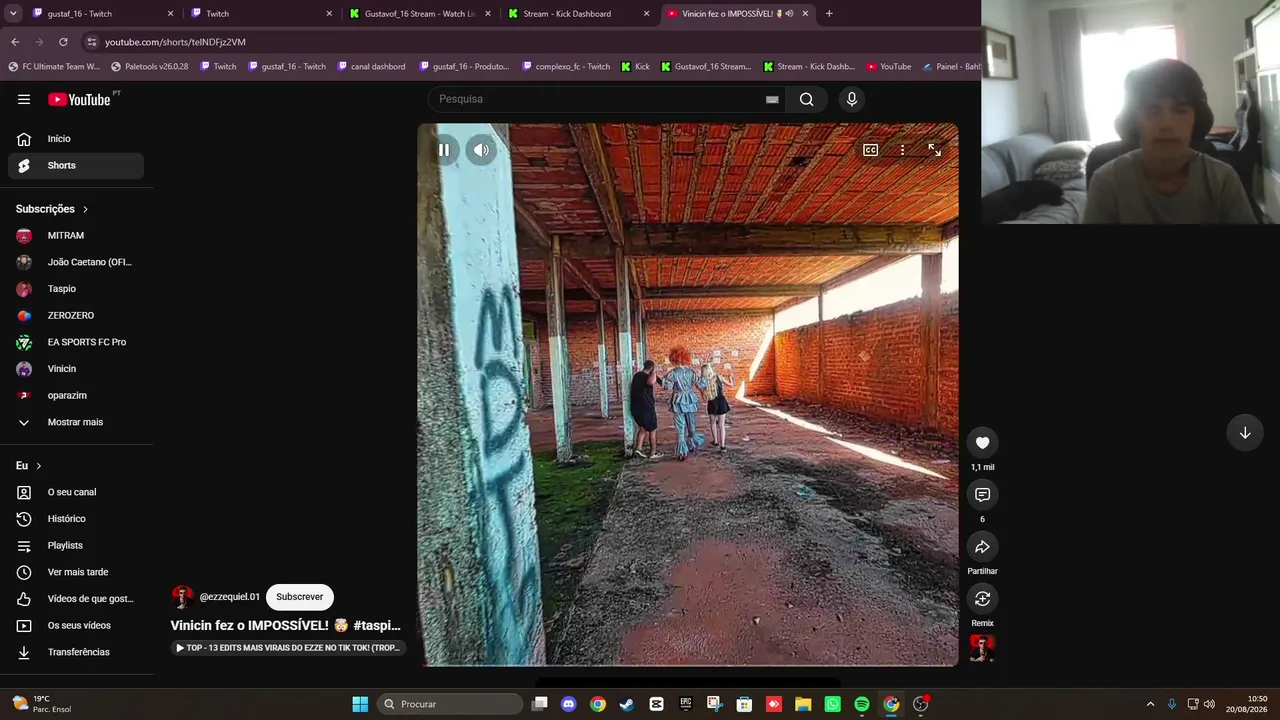Open the @ezzequiel.01 channel link
The image size is (1280, 720).
coord(229,597)
